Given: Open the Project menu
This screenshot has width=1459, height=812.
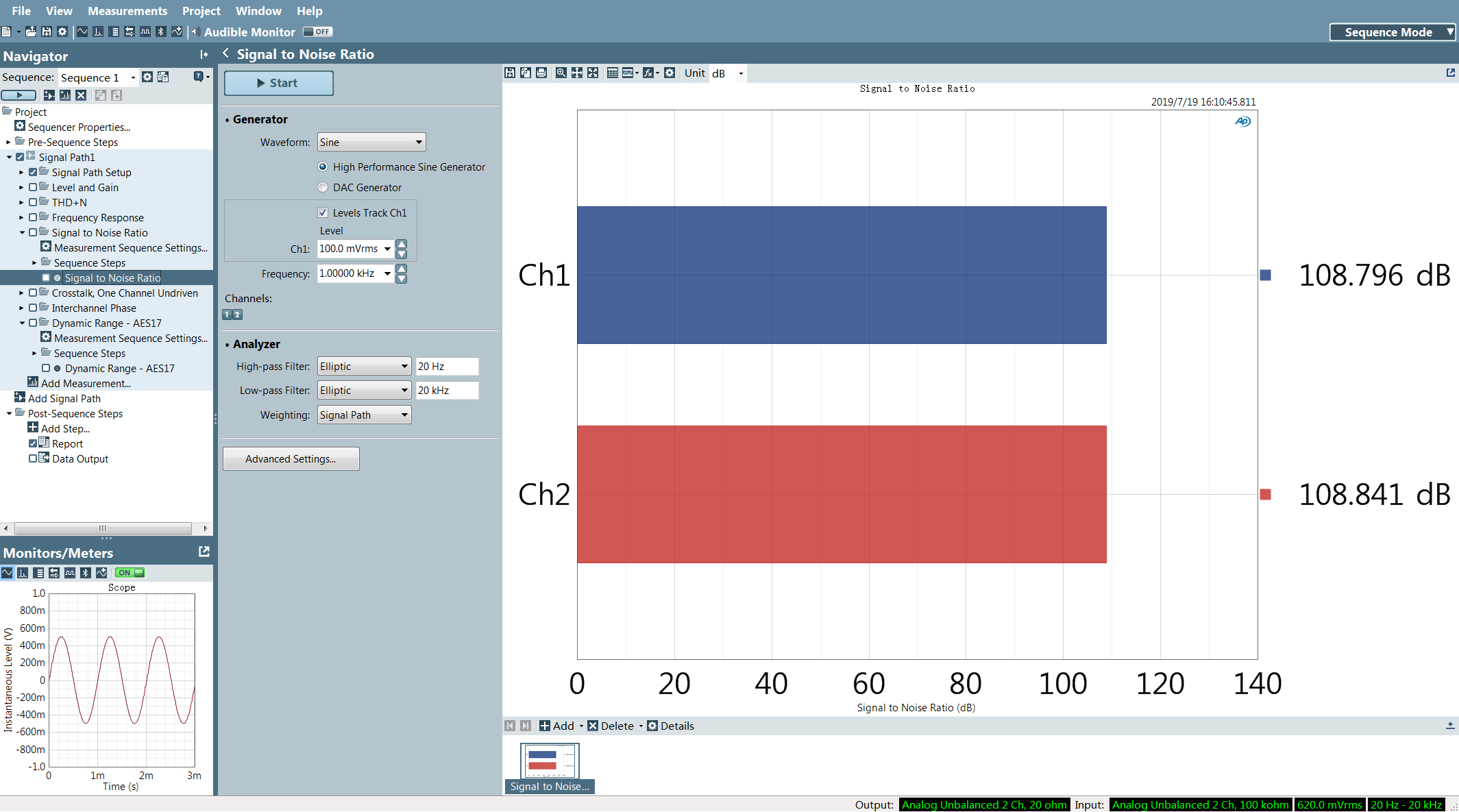Looking at the screenshot, I should coord(201,11).
